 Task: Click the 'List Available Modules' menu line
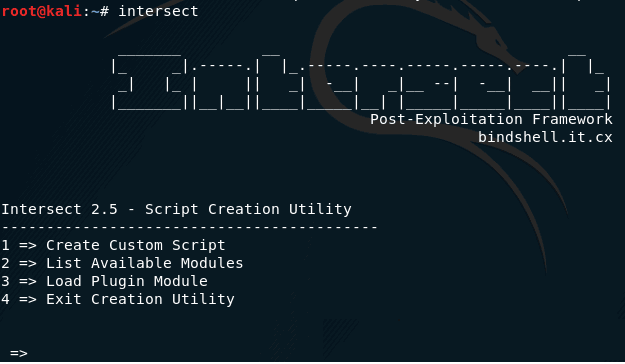point(122,263)
